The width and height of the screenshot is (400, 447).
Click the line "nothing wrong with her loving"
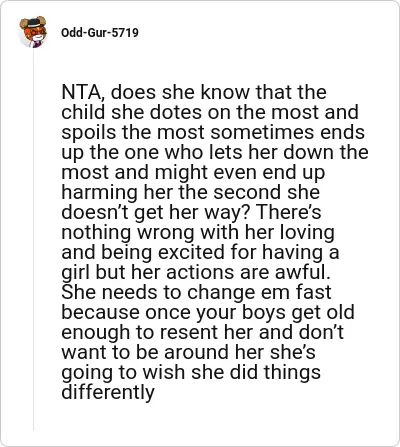198,232
